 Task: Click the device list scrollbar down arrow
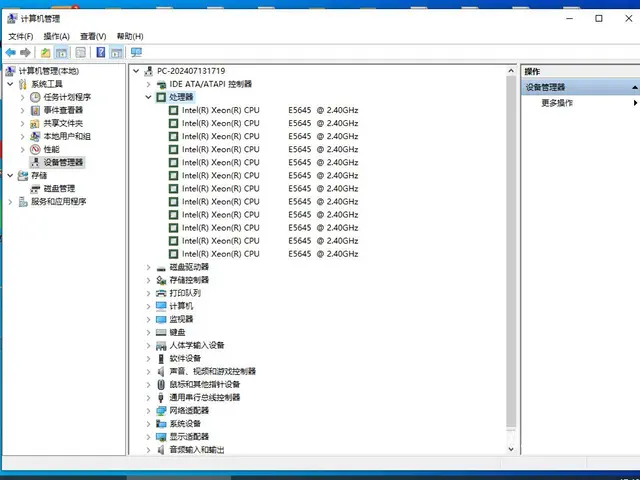coord(511,449)
